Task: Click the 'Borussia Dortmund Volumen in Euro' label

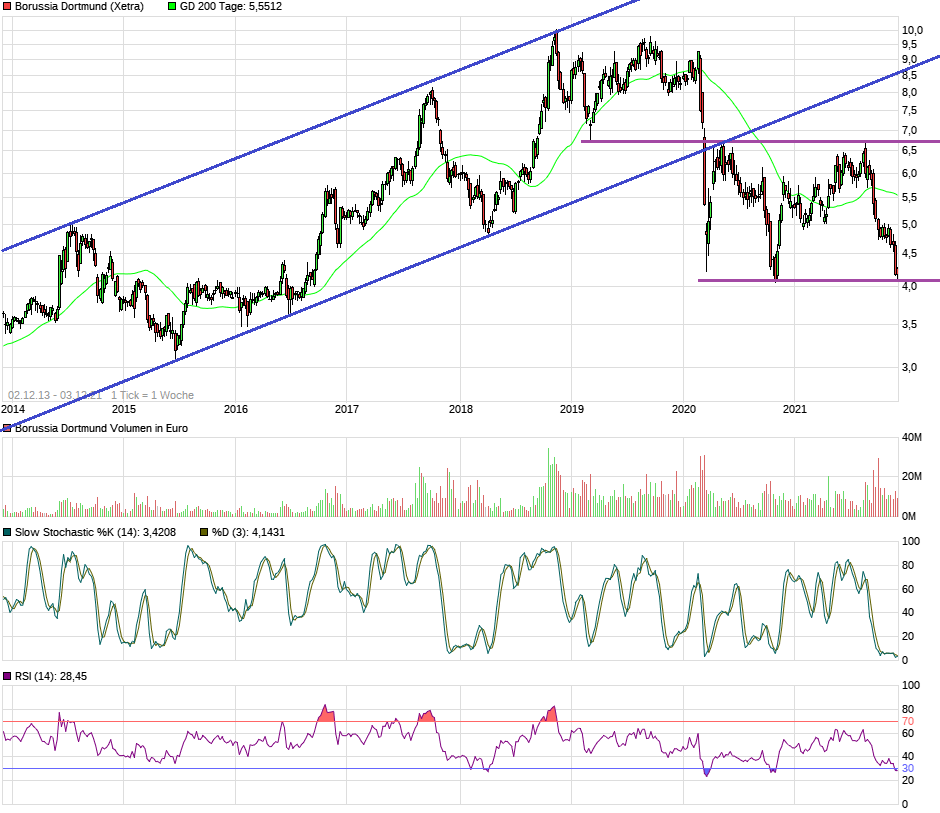Action: 101,428
